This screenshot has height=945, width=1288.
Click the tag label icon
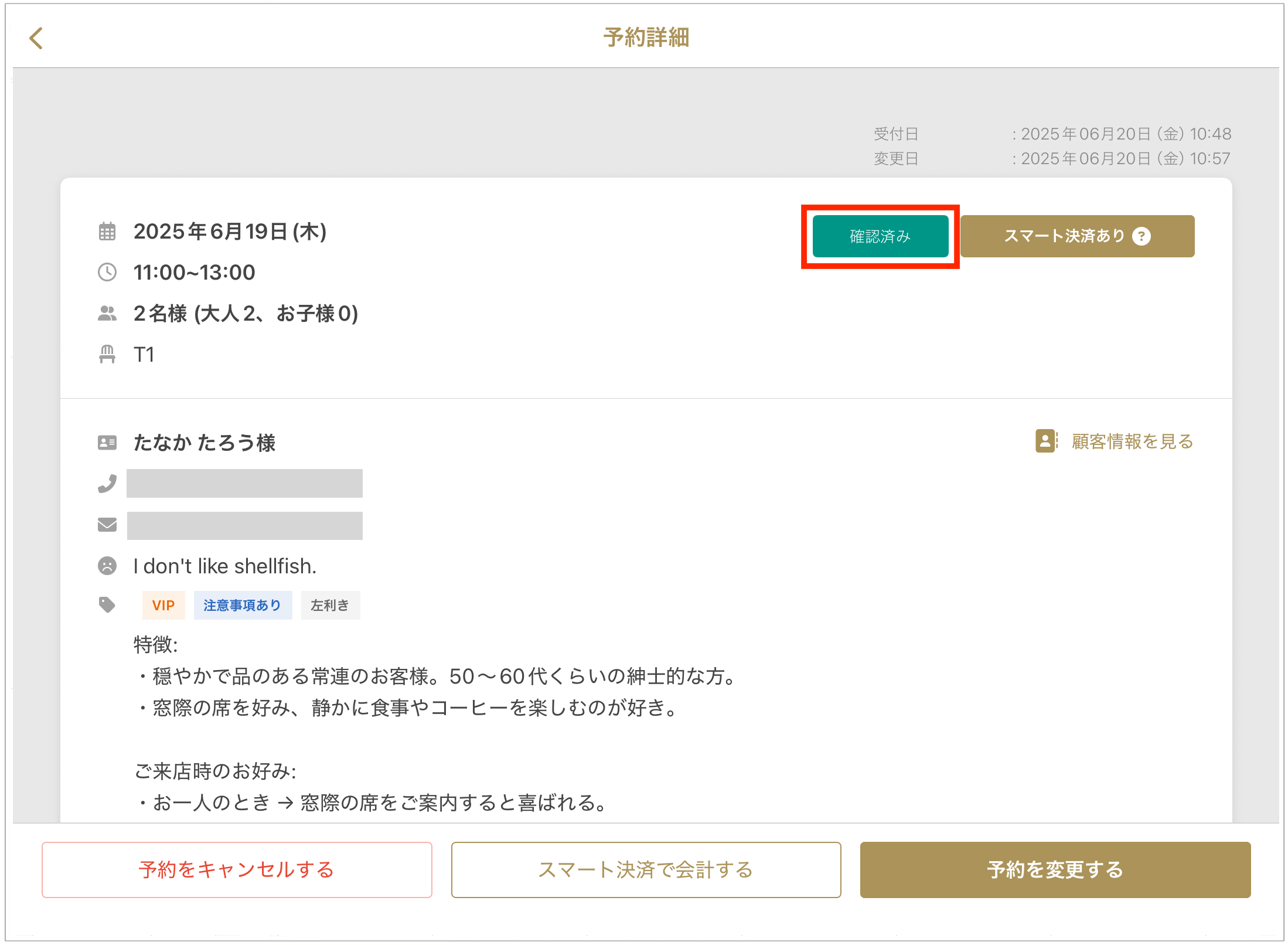pos(107,604)
